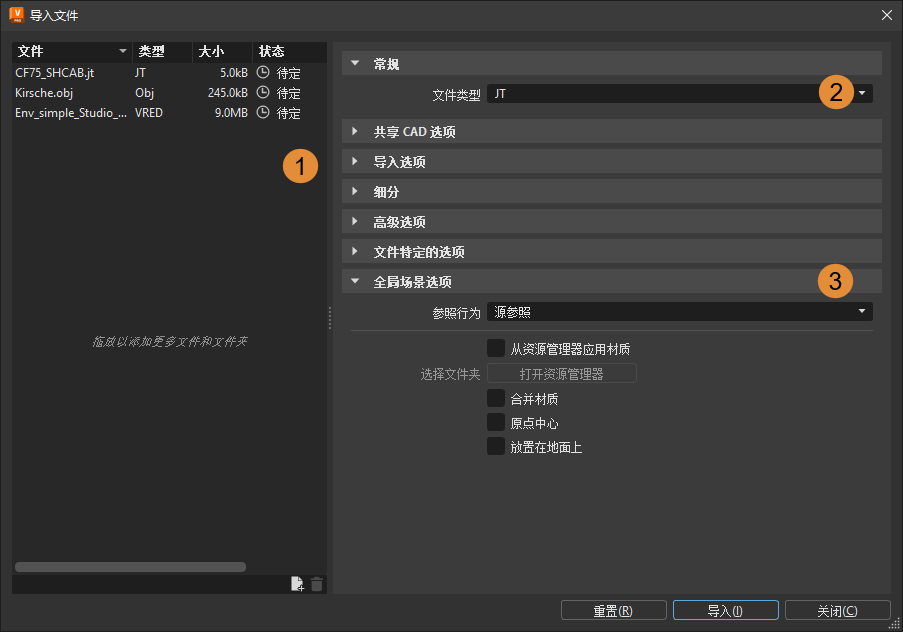
Task: Click the 导入 button
Action: (x=725, y=610)
